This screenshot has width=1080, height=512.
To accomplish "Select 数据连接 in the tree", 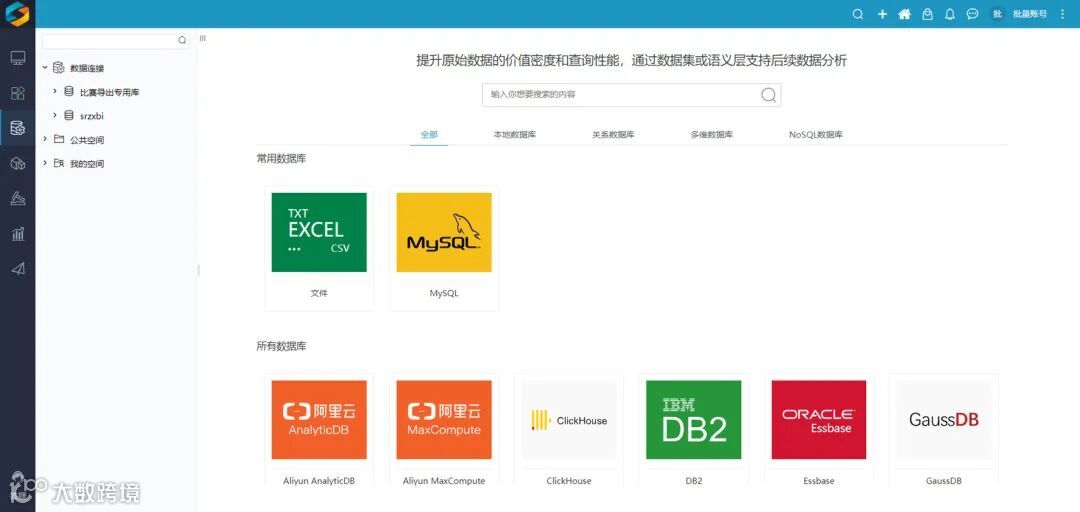I will (x=87, y=68).
